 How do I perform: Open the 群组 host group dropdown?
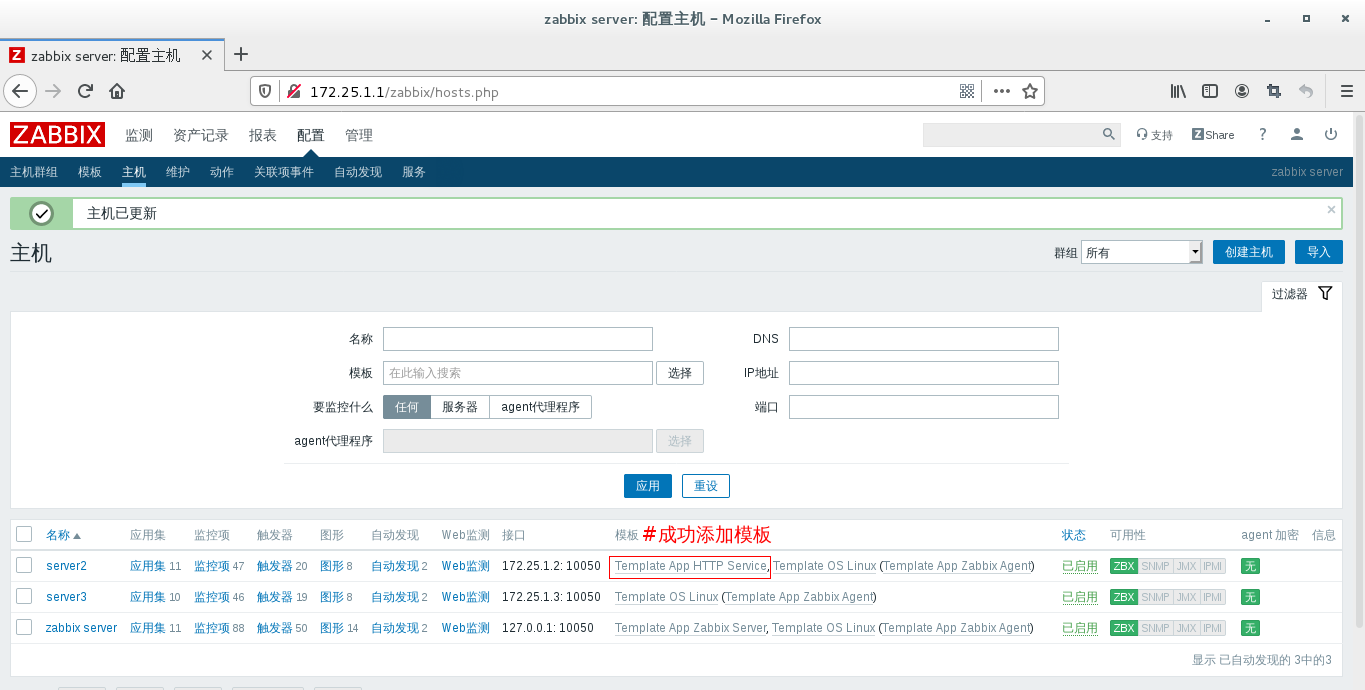[x=1142, y=252]
